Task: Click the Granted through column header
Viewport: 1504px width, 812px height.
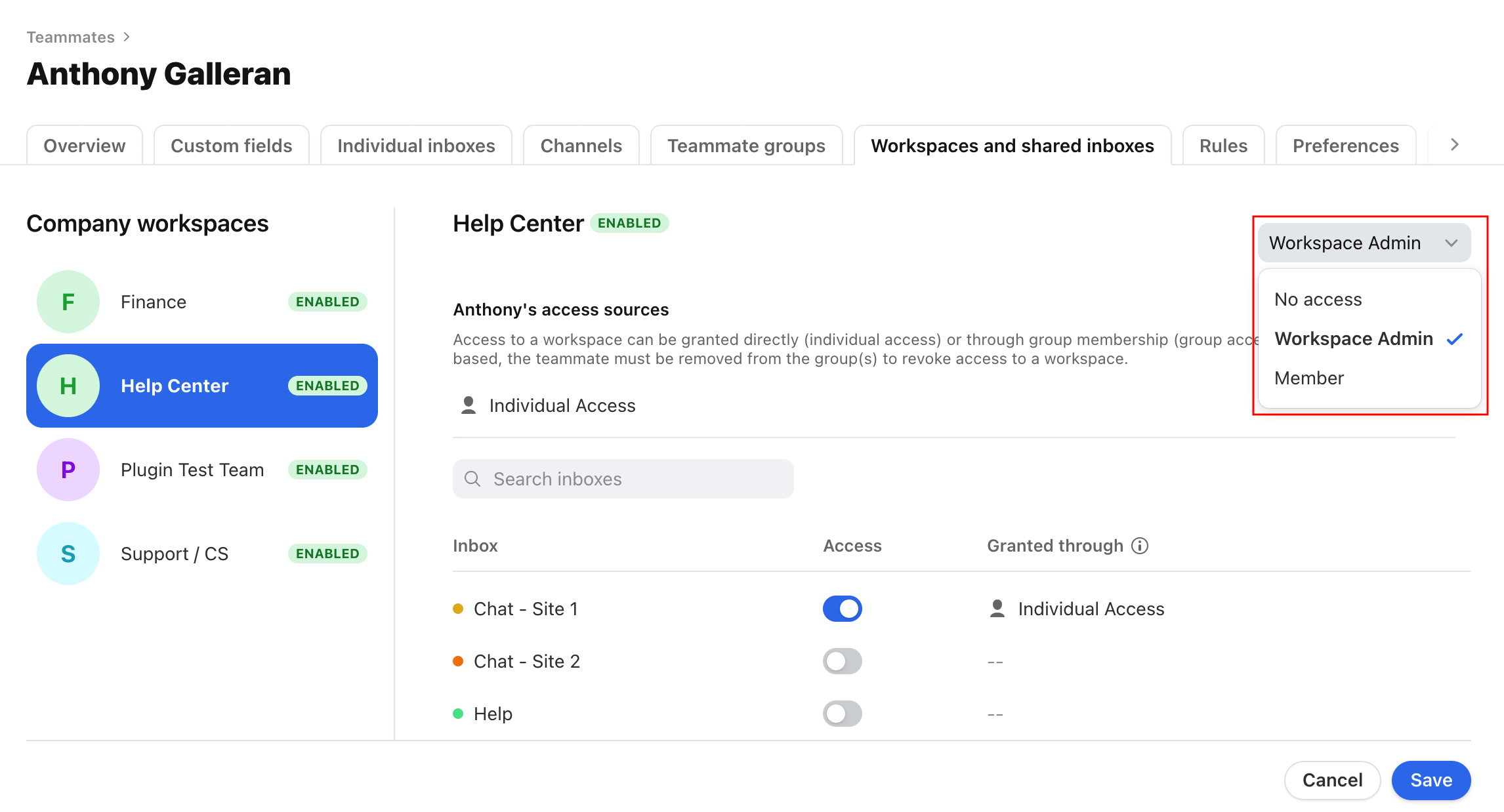Action: tap(1055, 546)
